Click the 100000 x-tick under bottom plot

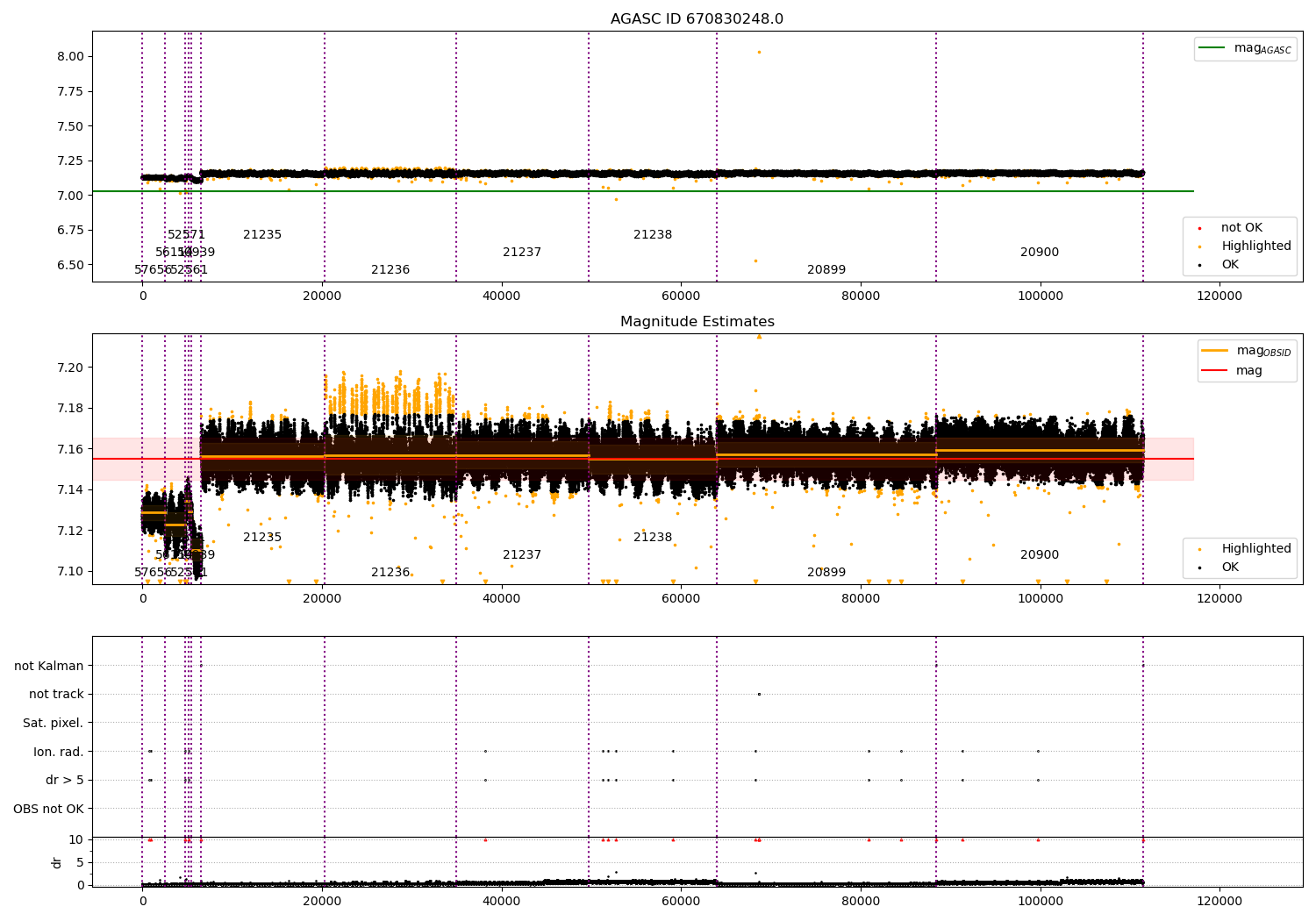[x=1041, y=900]
